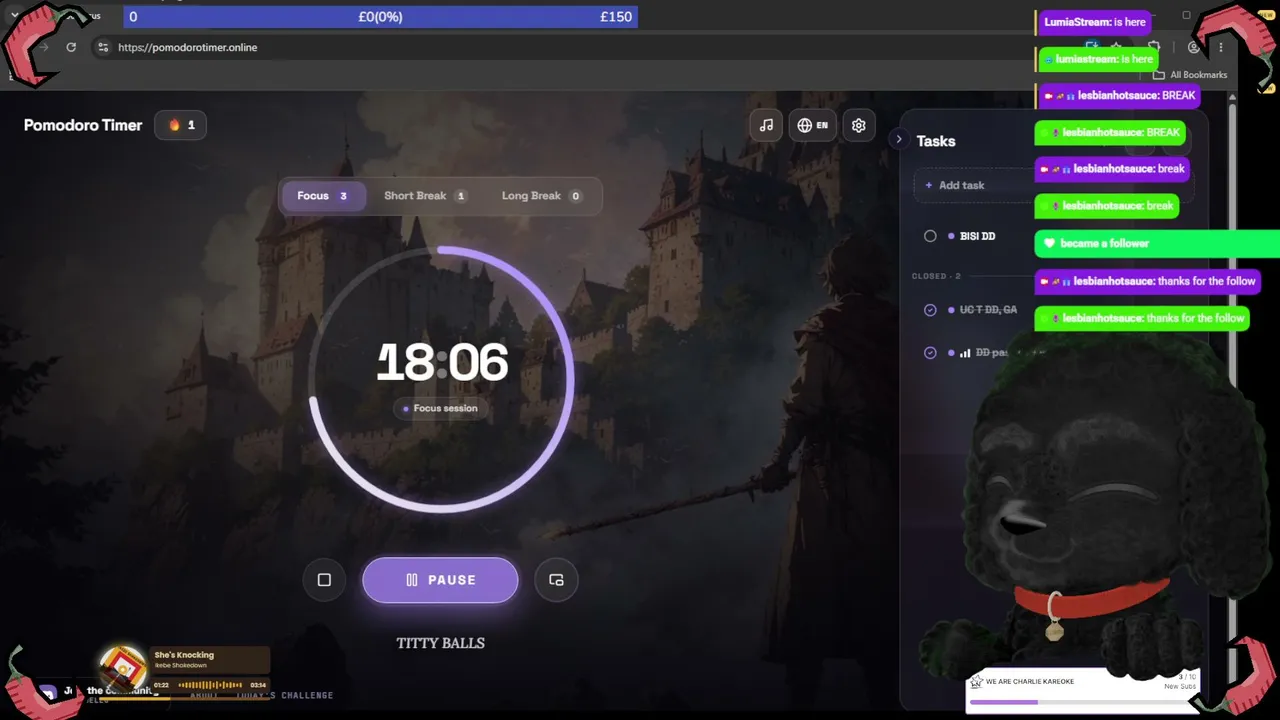This screenshot has width=1280, height=720.
Task: Switch to the Focus tab
Action: [322, 196]
